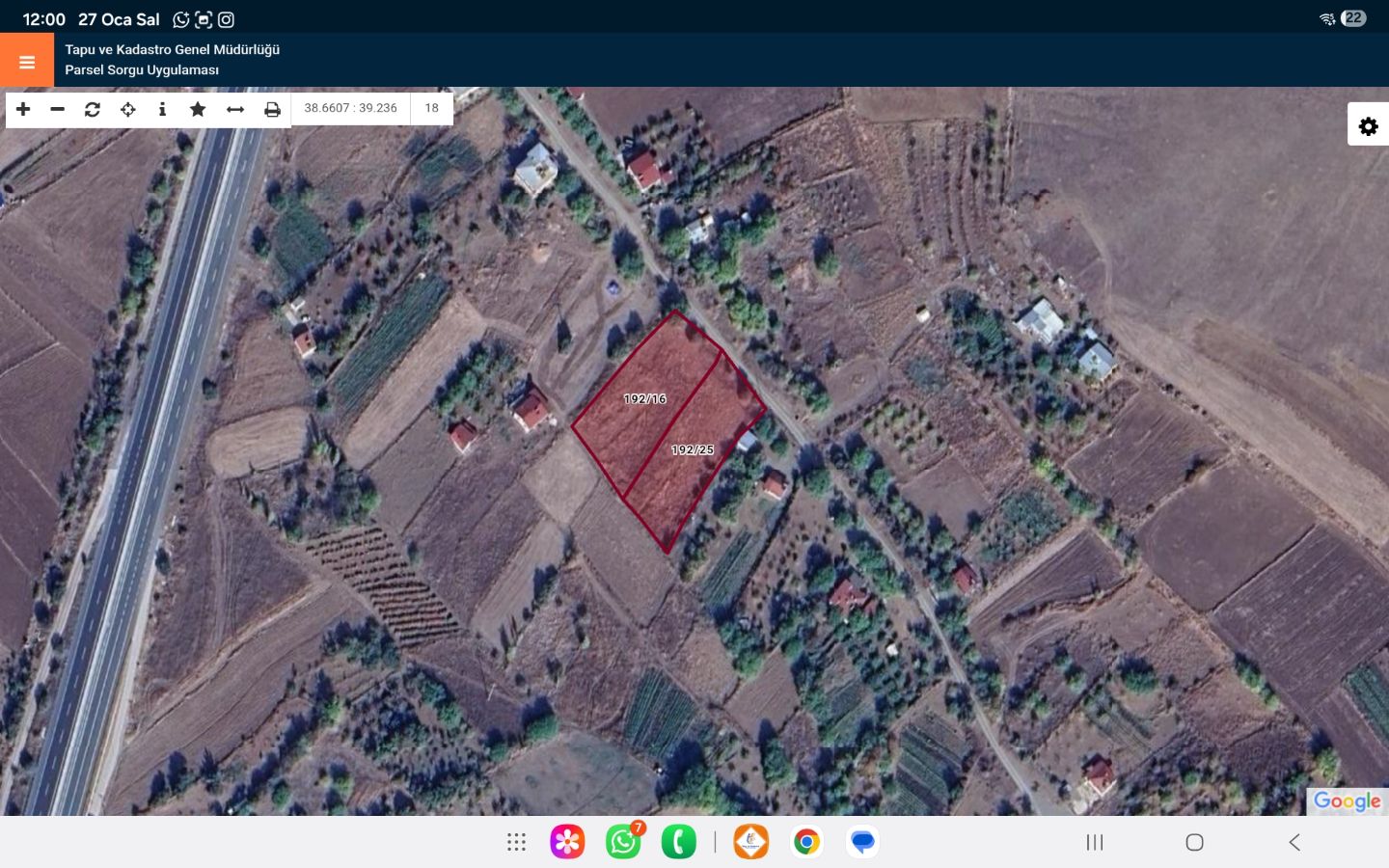1389x868 pixels.
Task: Zoom out with the minus icon
Action: [58, 109]
